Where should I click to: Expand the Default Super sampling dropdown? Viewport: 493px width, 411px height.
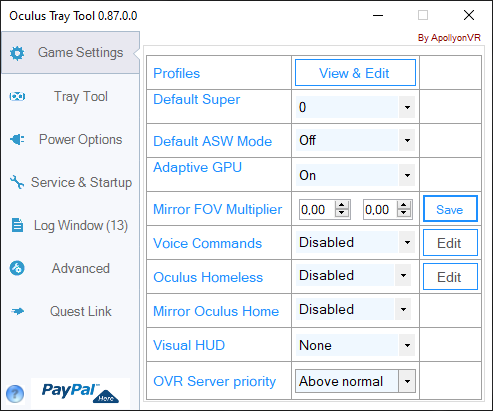pyautogui.click(x=355, y=107)
